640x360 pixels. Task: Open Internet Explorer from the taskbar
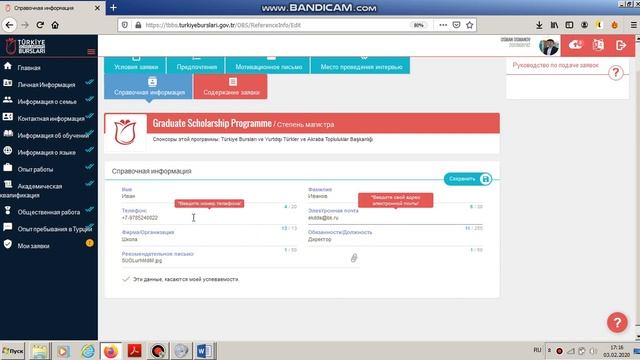(x=87, y=351)
